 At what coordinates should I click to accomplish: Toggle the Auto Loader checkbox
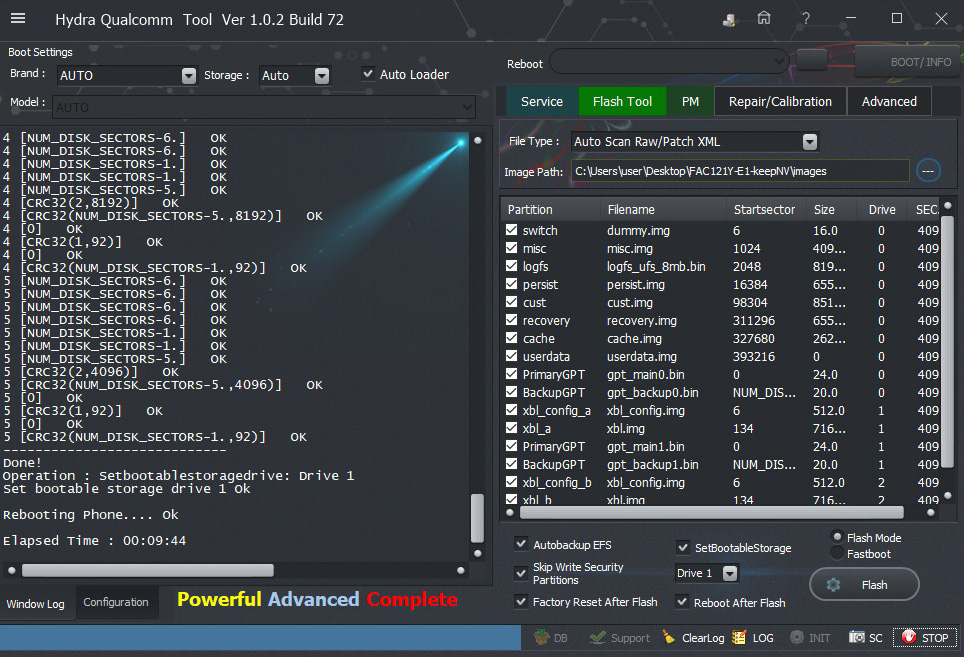pyautogui.click(x=368, y=74)
